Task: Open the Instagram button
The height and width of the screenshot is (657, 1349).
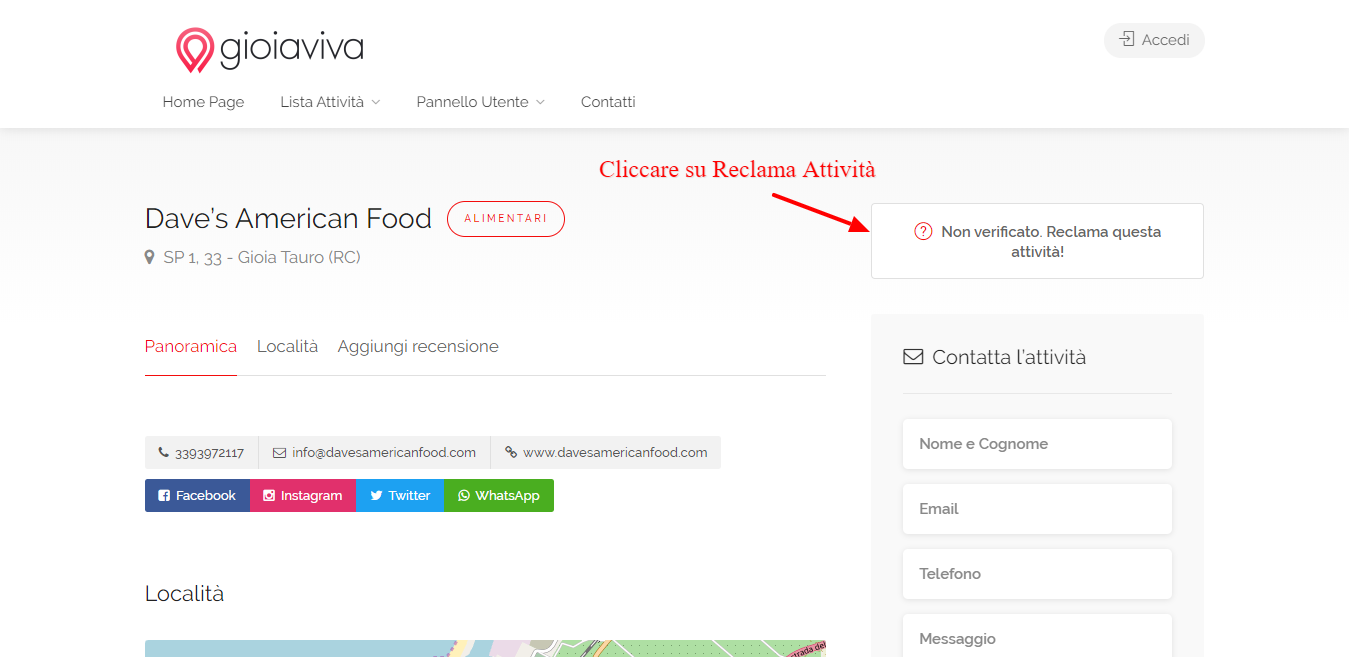Action: 303,496
